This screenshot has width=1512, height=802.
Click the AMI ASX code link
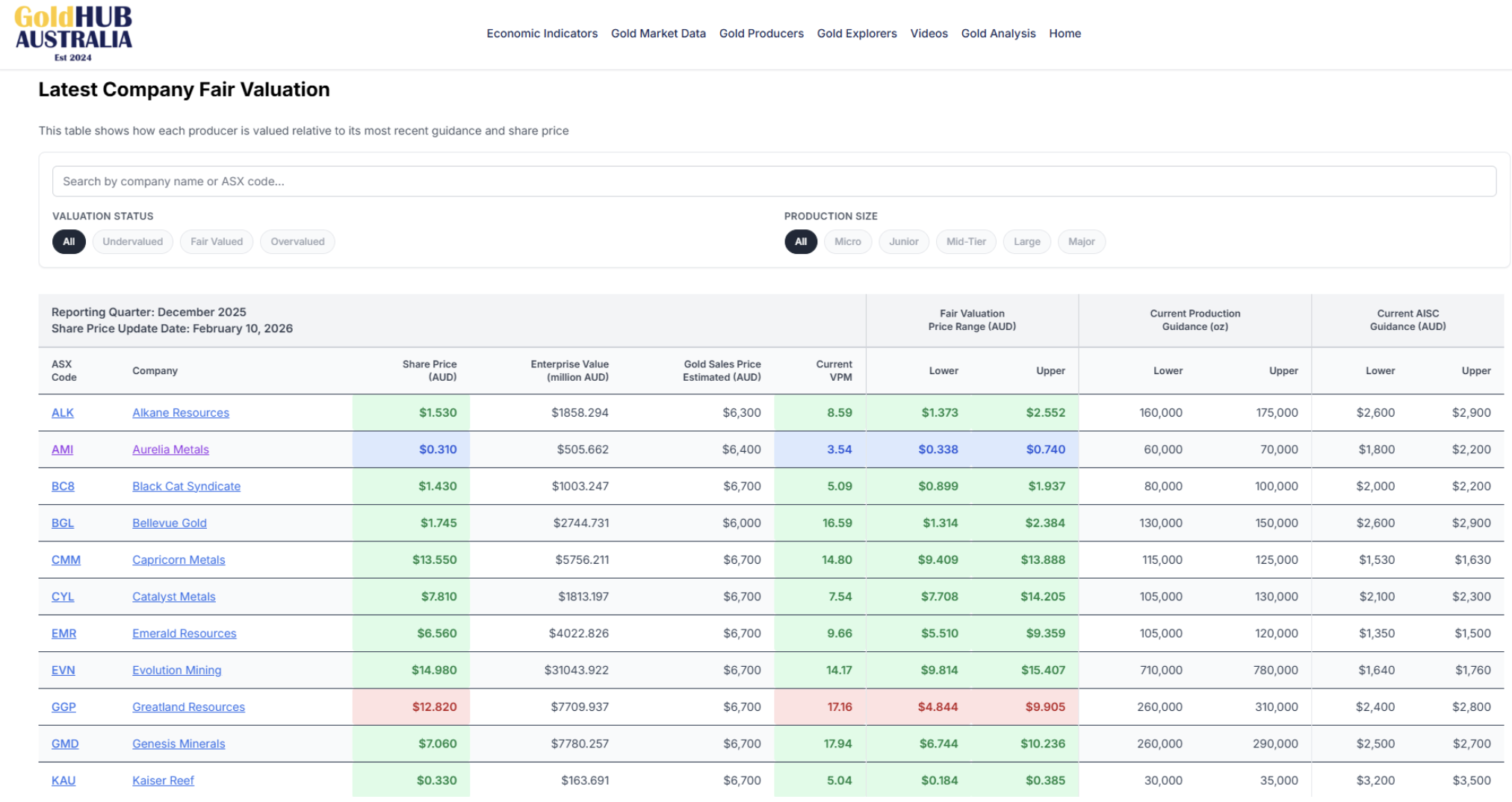(62, 450)
